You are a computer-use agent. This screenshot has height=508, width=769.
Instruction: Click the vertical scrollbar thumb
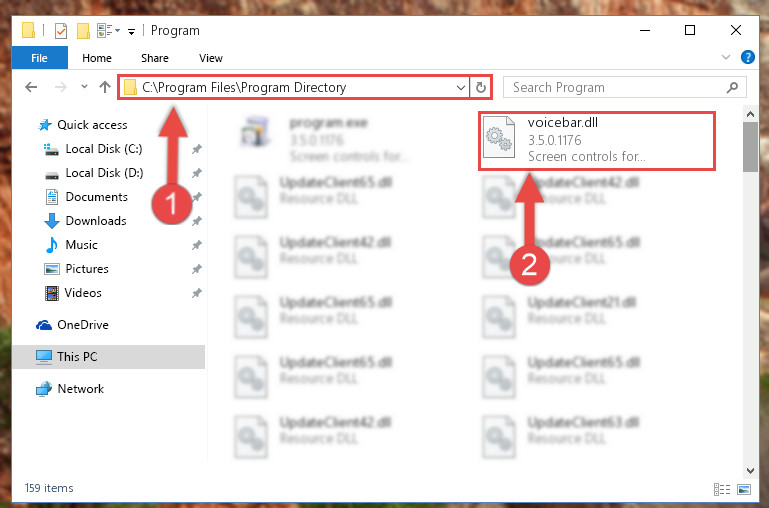[x=750, y=147]
